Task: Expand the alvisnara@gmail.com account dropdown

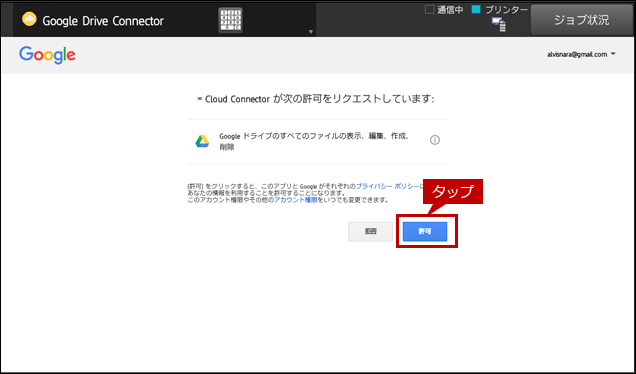Action: point(581,54)
